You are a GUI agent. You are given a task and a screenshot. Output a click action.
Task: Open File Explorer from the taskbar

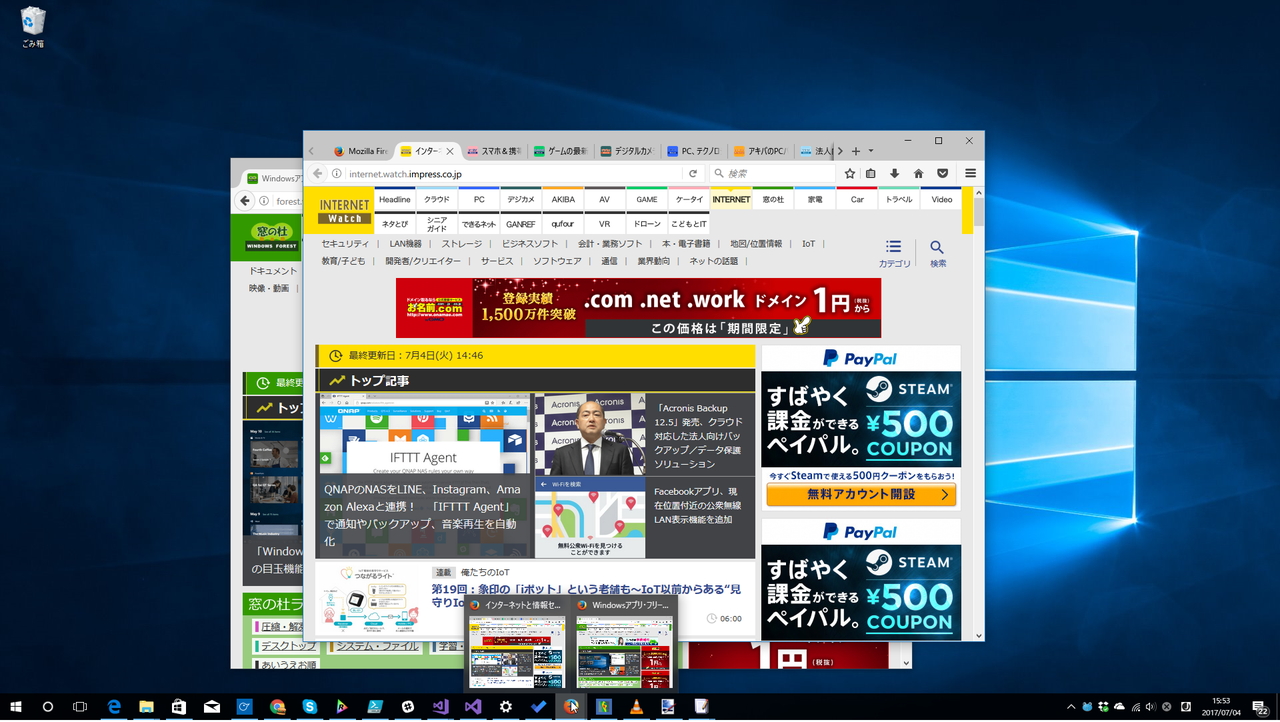pyautogui.click(x=146, y=707)
